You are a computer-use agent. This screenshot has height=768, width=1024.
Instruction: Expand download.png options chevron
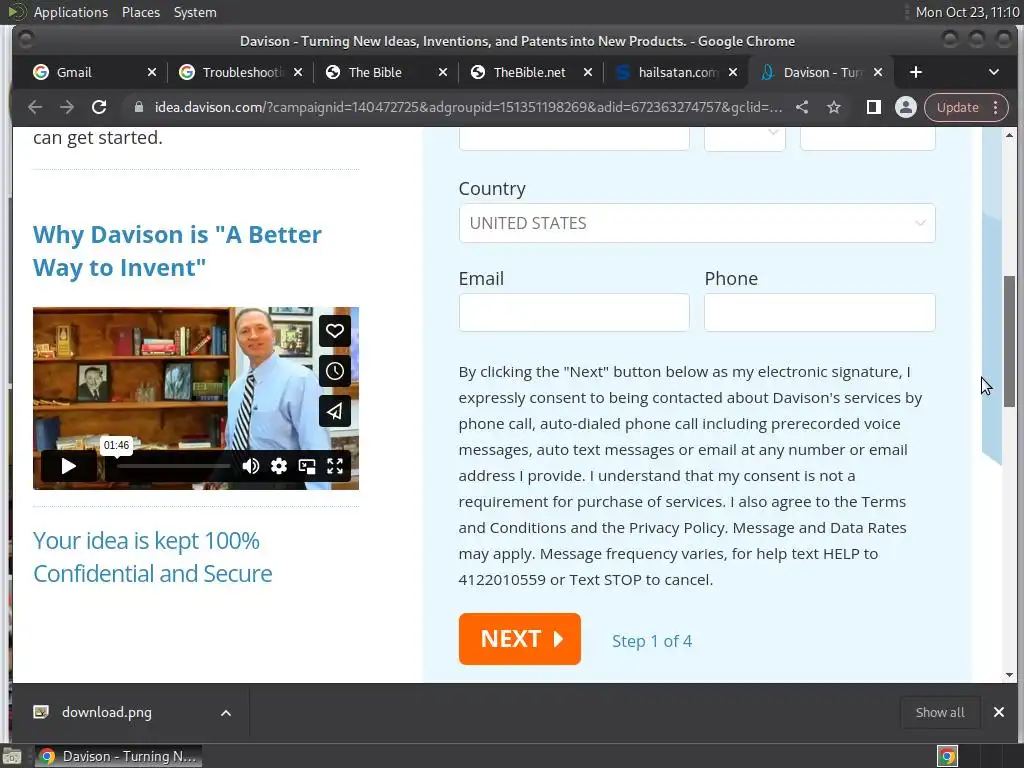point(225,713)
